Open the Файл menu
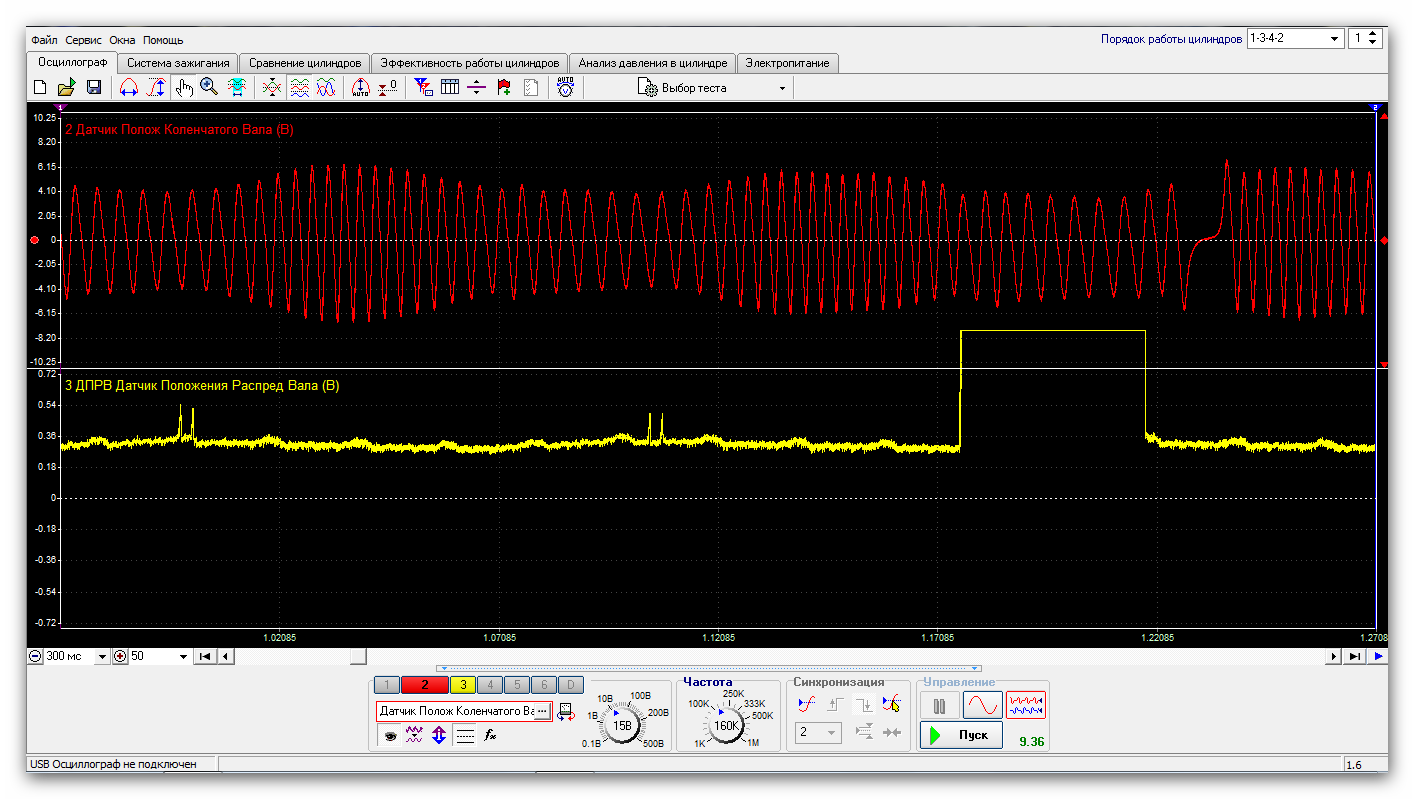The height and width of the screenshot is (799, 1414). coord(43,40)
